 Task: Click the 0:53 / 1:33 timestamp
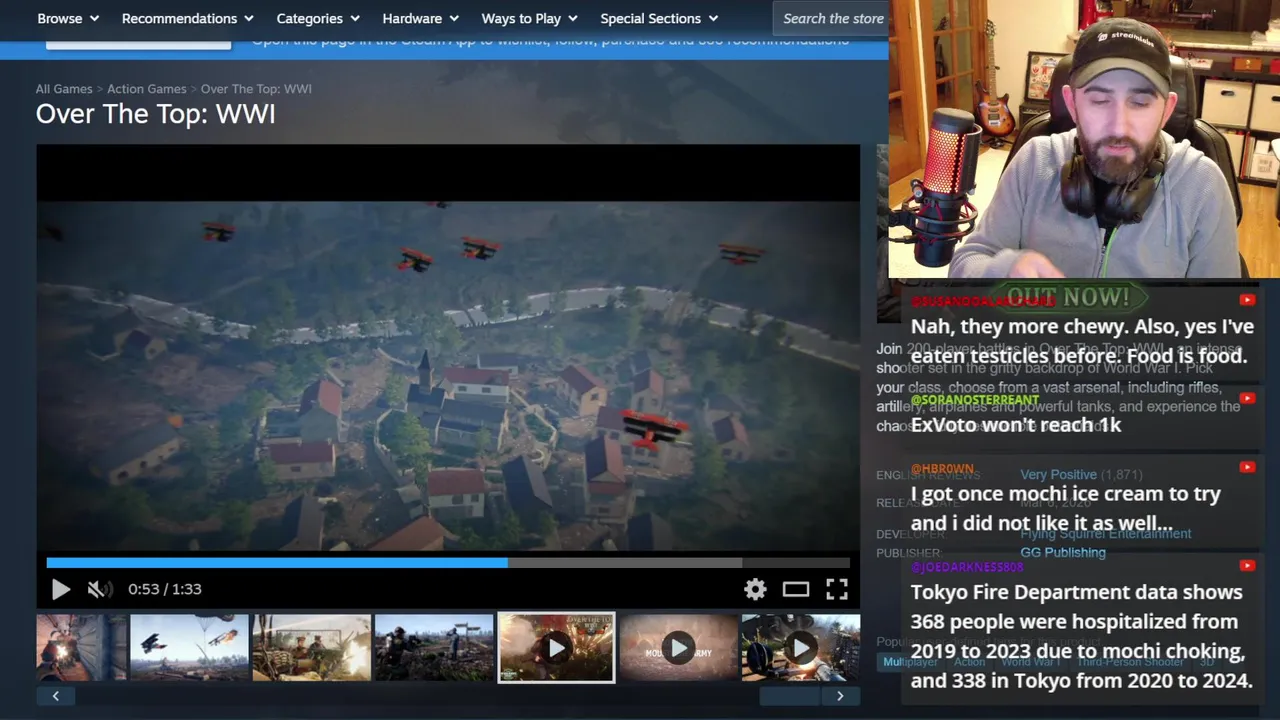165,589
